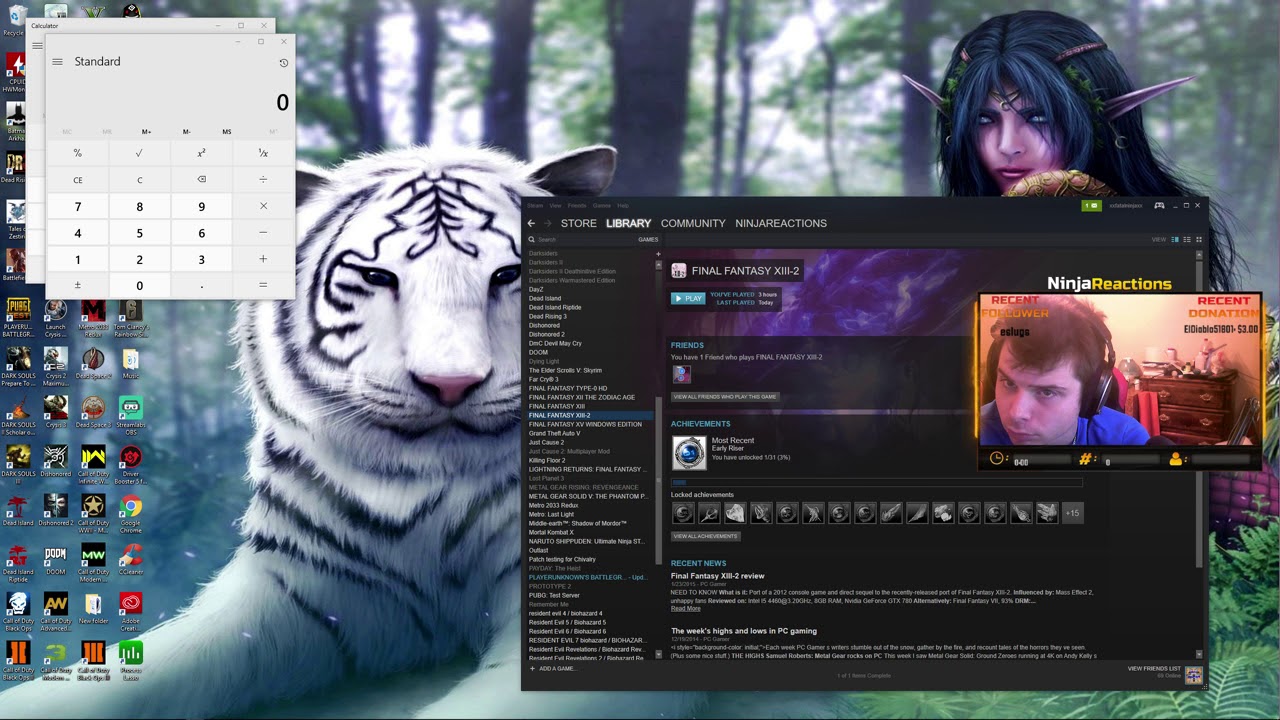Open the Games menu in Steam
Image resolution: width=1280 pixels, height=720 pixels.
(x=601, y=205)
